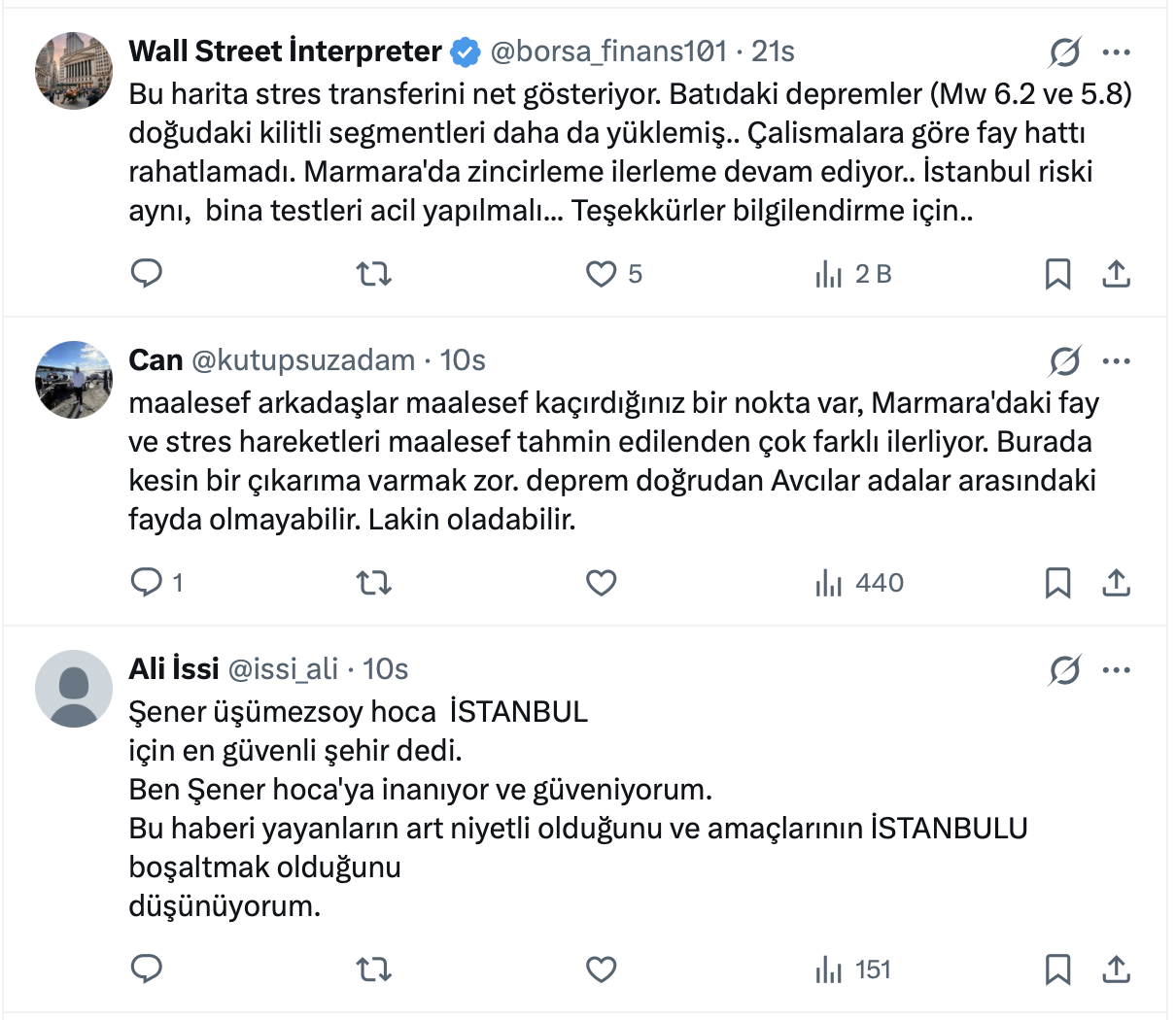Like Ali İssi's tweet
This screenshot has width=1176, height=1020.
point(602,969)
